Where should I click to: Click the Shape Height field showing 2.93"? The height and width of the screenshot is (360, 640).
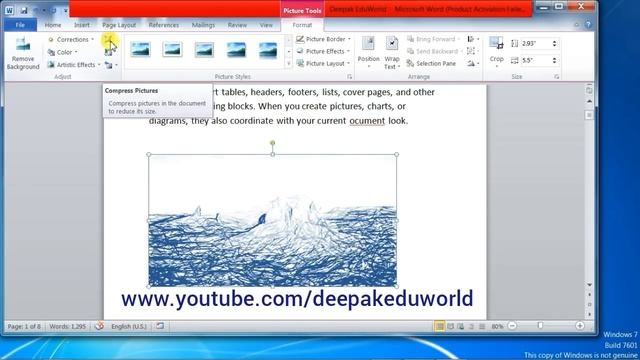point(535,43)
